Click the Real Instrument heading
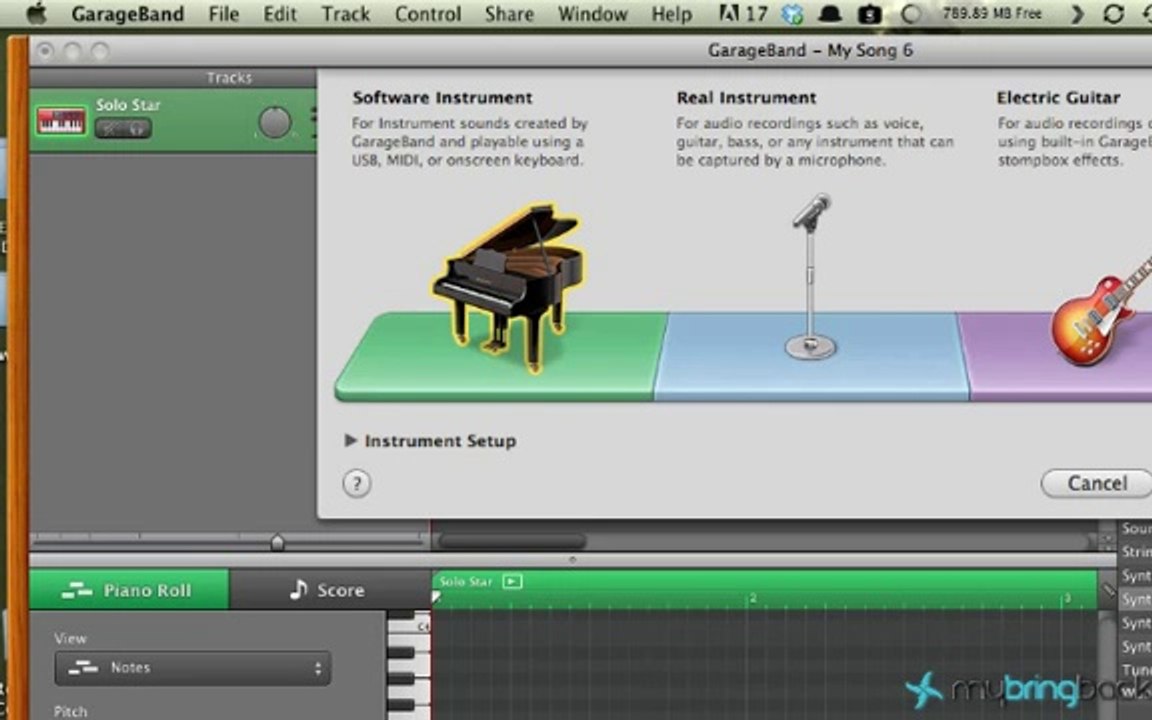This screenshot has height=720, width=1152. (x=746, y=98)
